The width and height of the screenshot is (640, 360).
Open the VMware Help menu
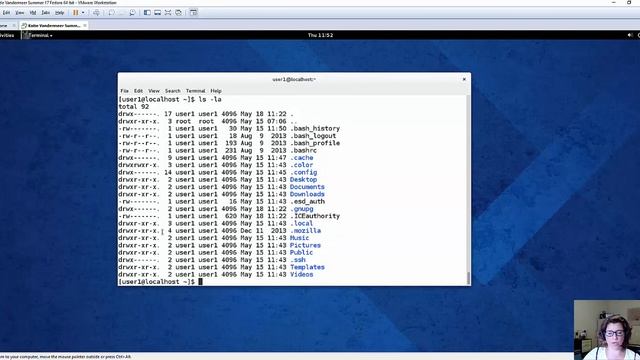coord(60,13)
